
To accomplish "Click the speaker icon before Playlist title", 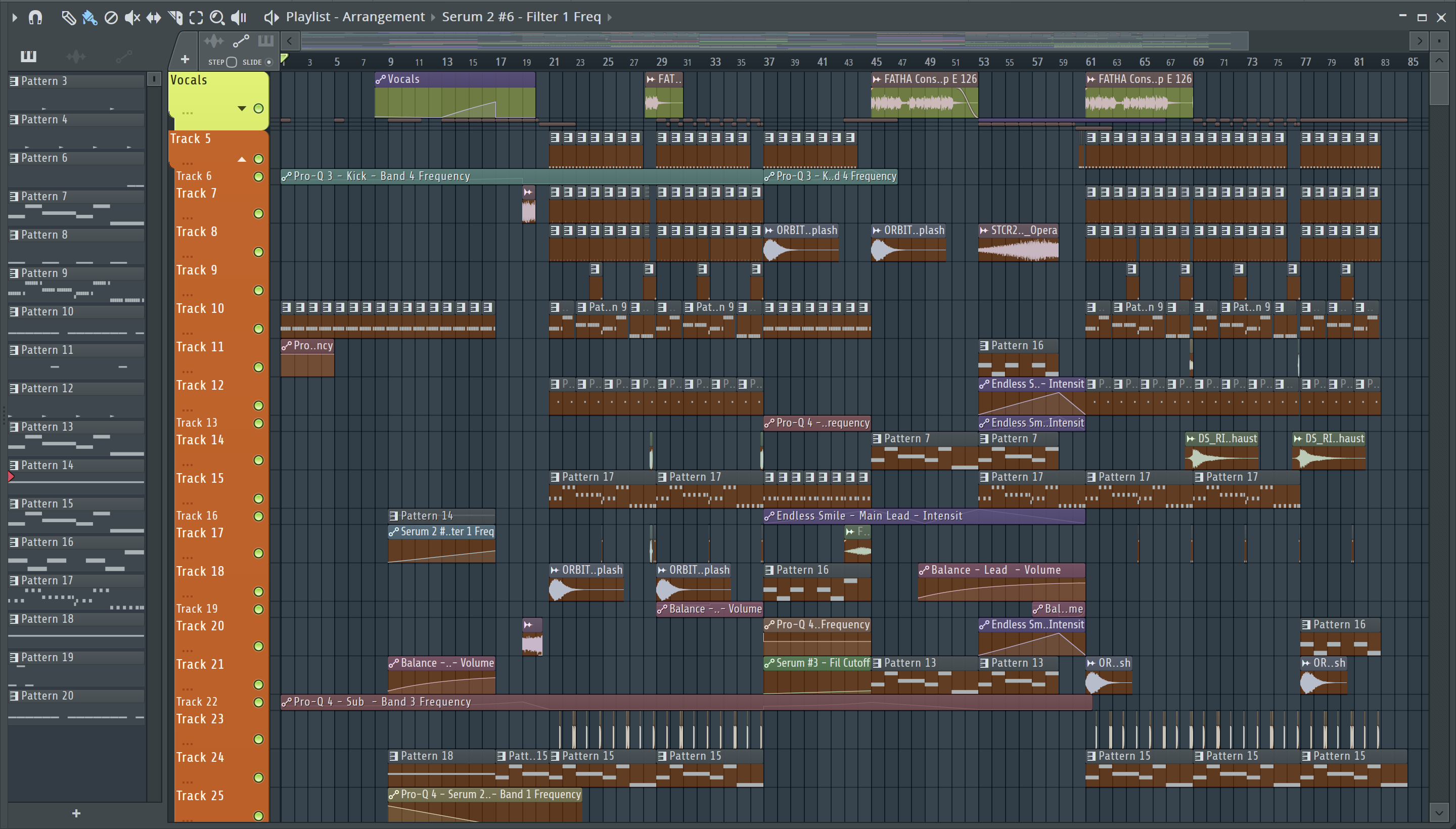I will click(271, 18).
